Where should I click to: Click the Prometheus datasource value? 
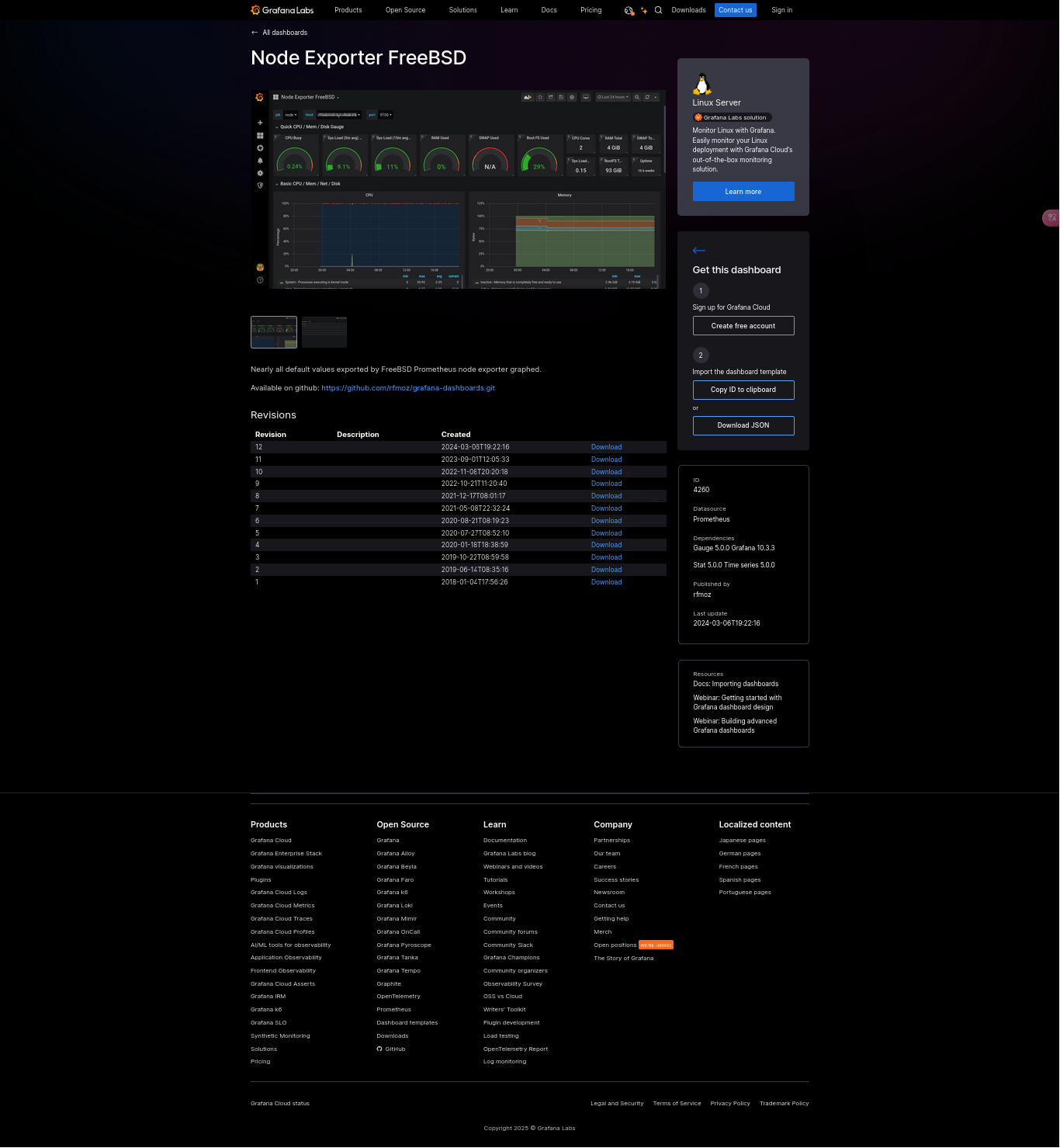[712, 519]
